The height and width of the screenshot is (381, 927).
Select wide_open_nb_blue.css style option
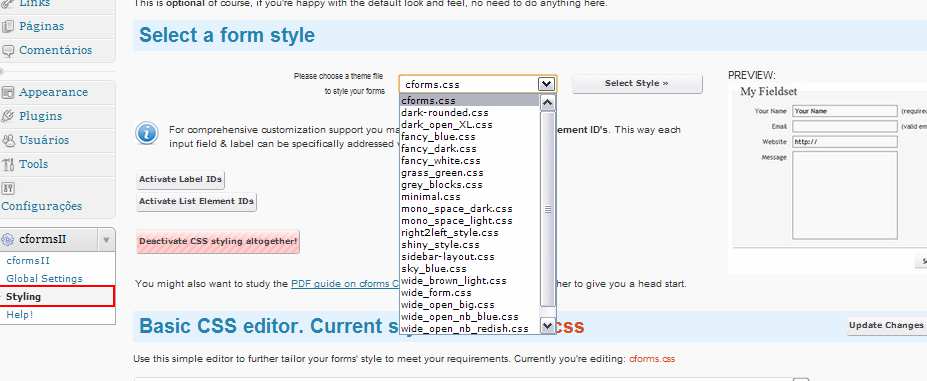click(470, 317)
